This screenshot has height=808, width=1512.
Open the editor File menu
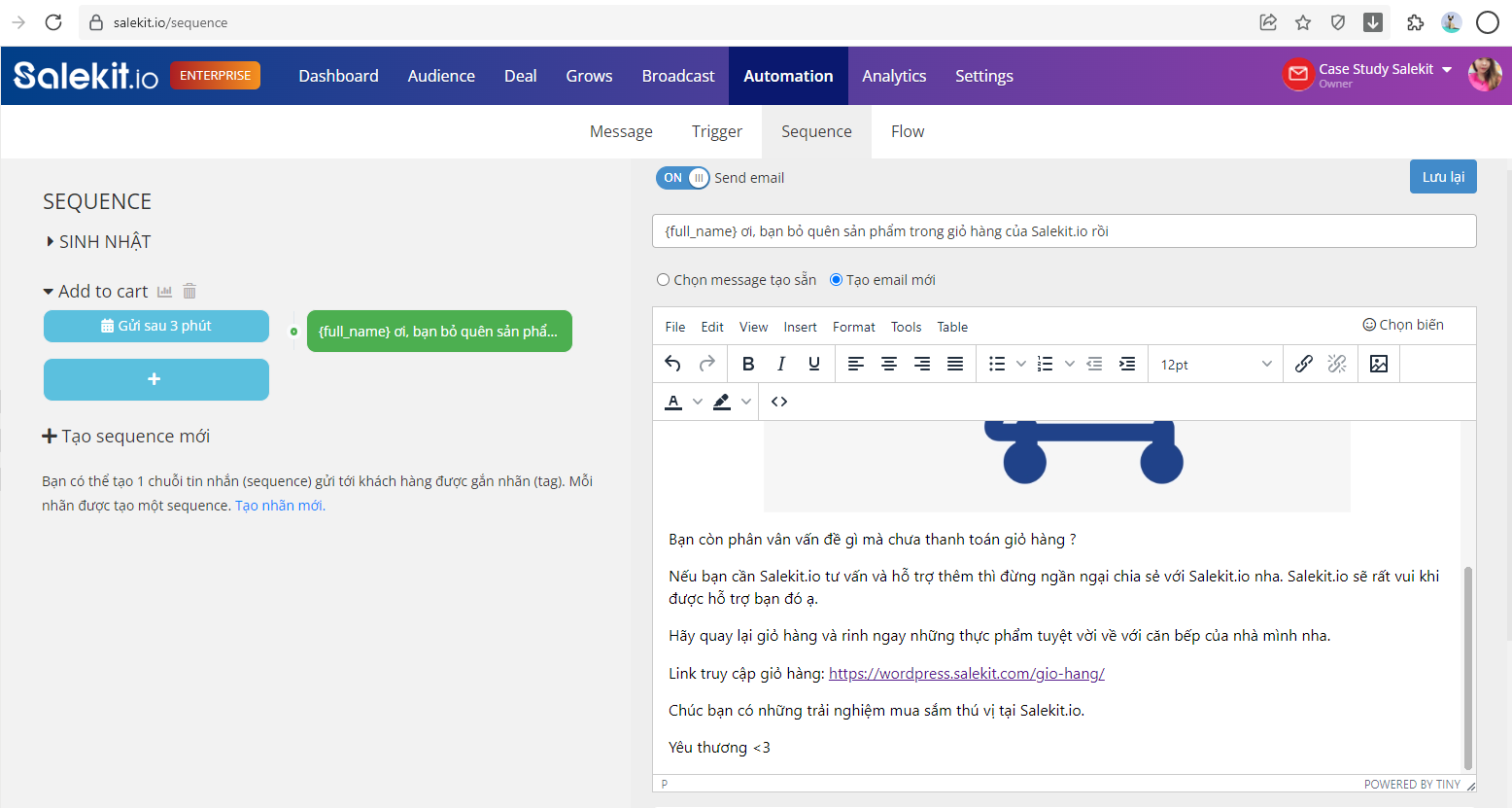(x=675, y=327)
